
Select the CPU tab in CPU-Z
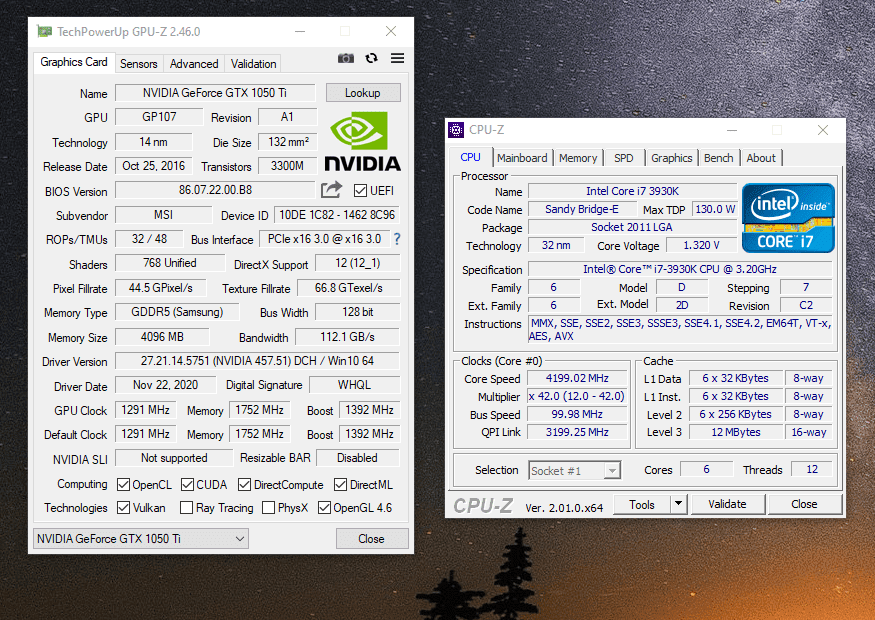[x=470, y=157]
